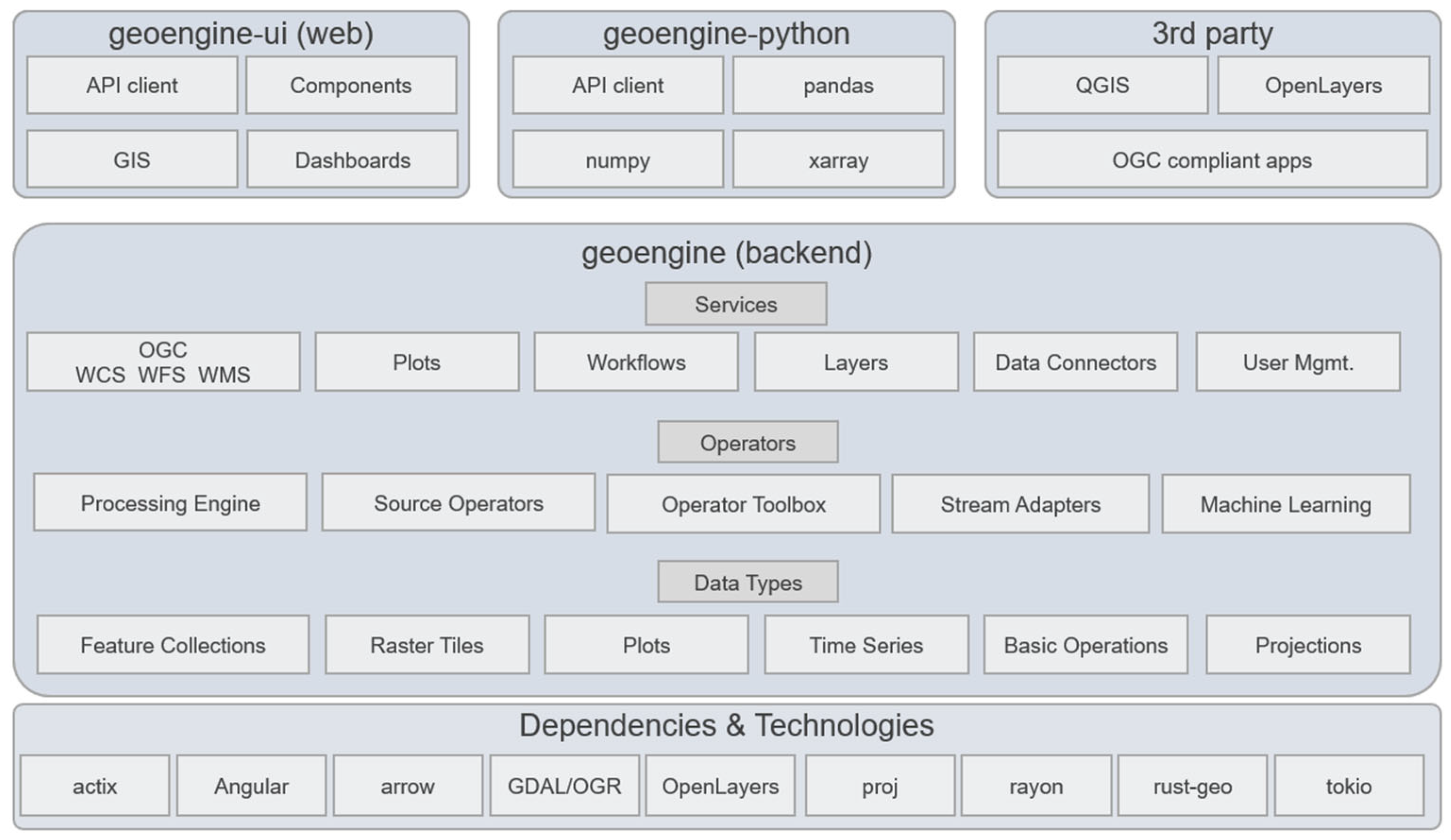Click the Operators header label
The image size is (1451, 840).
[748, 442]
